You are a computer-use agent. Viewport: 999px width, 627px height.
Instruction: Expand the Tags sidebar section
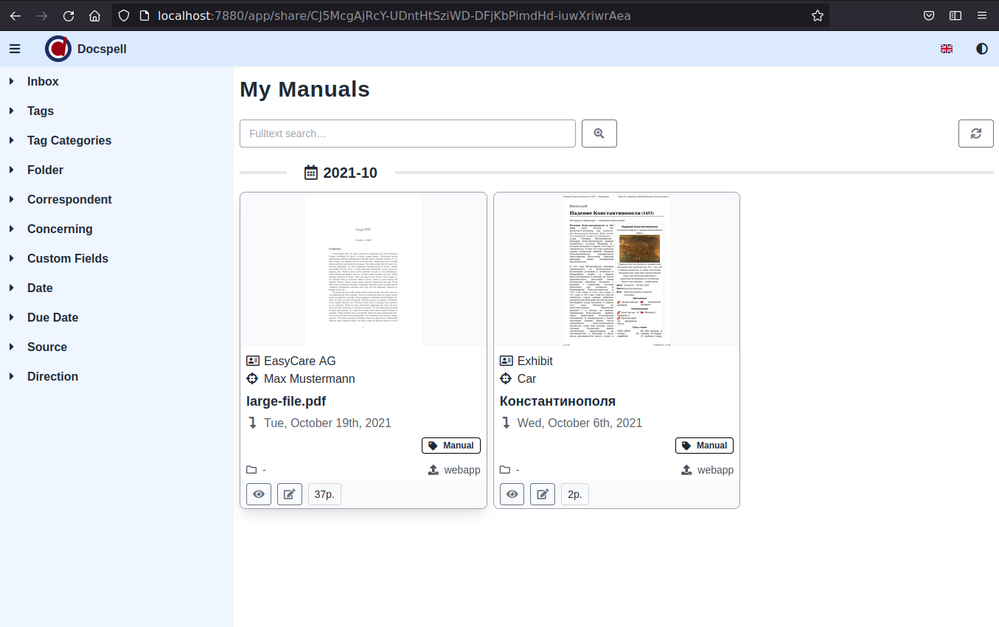coord(40,111)
